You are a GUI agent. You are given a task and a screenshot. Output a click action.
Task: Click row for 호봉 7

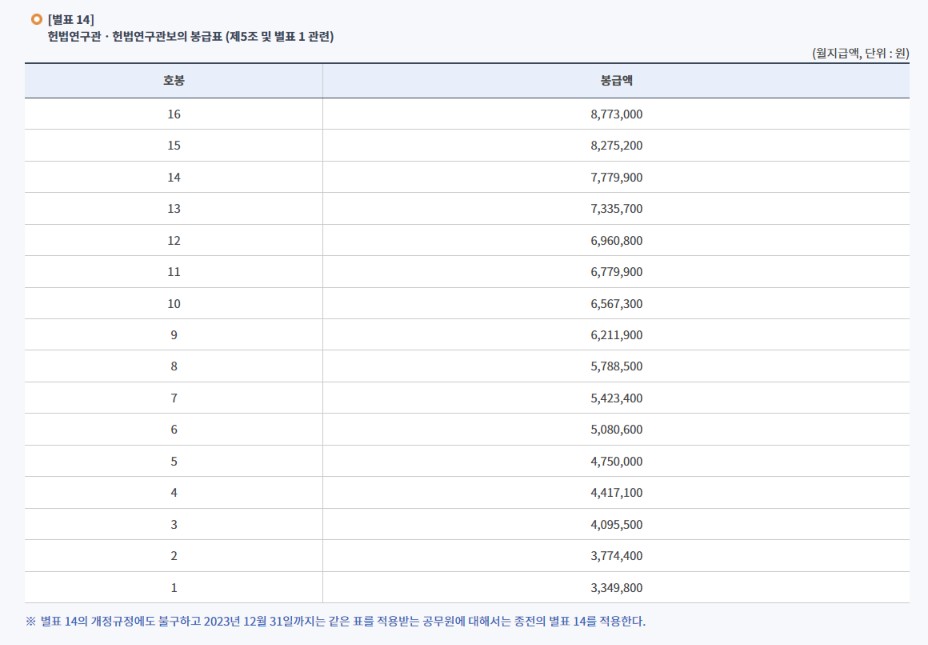pos(173,397)
